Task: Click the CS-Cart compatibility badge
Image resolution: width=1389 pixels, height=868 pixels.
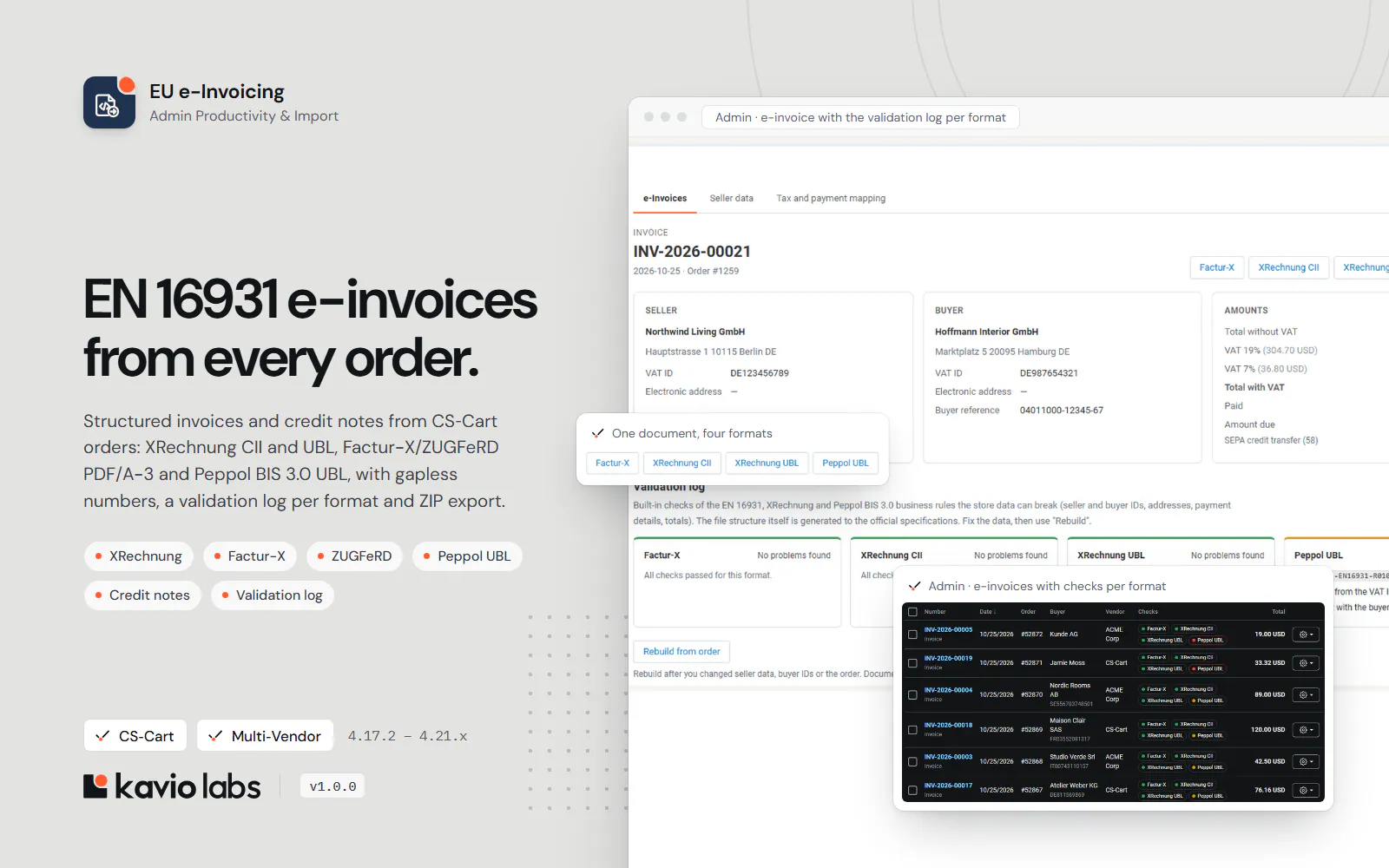Action: pos(135,736)
